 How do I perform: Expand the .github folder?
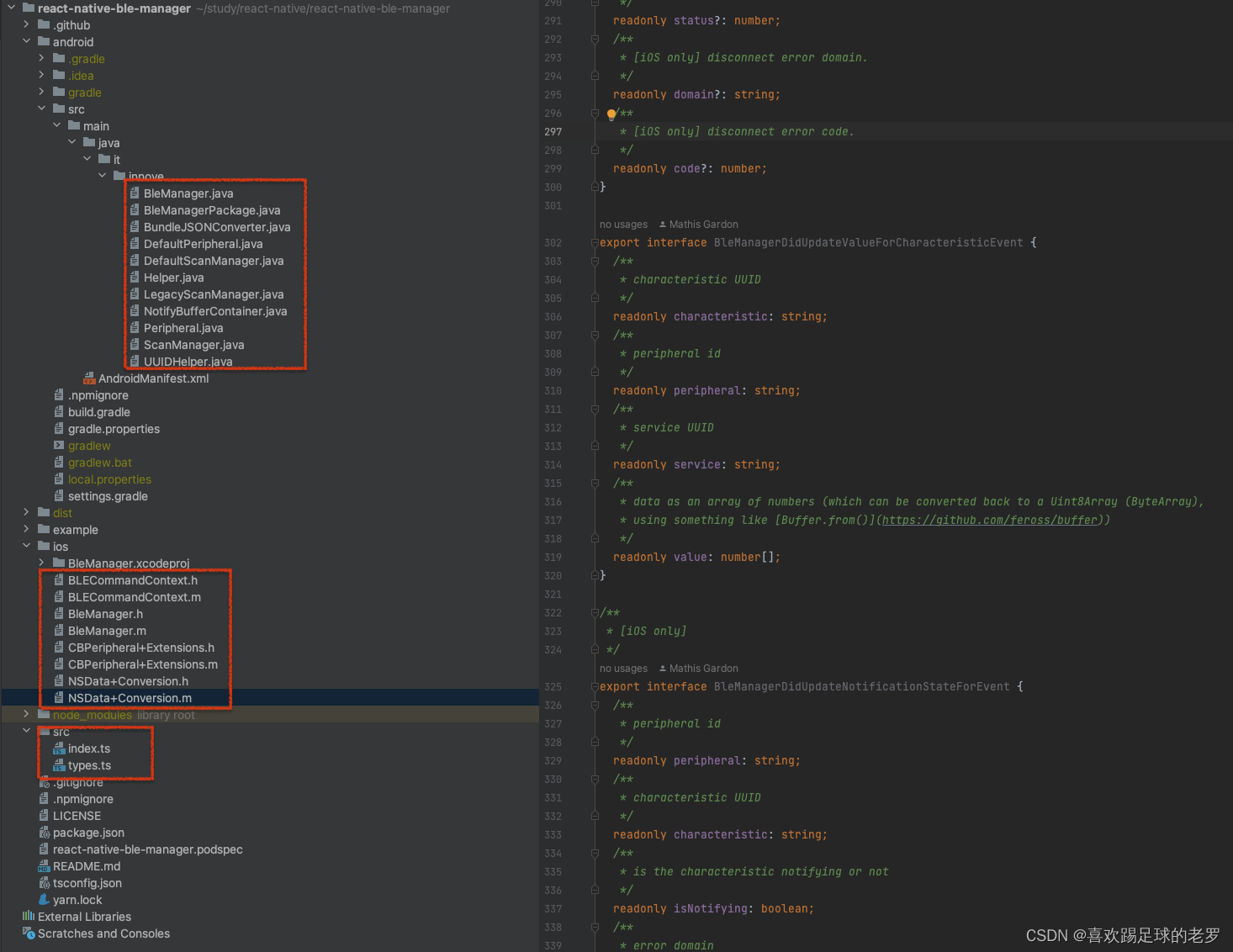point(26,25)
